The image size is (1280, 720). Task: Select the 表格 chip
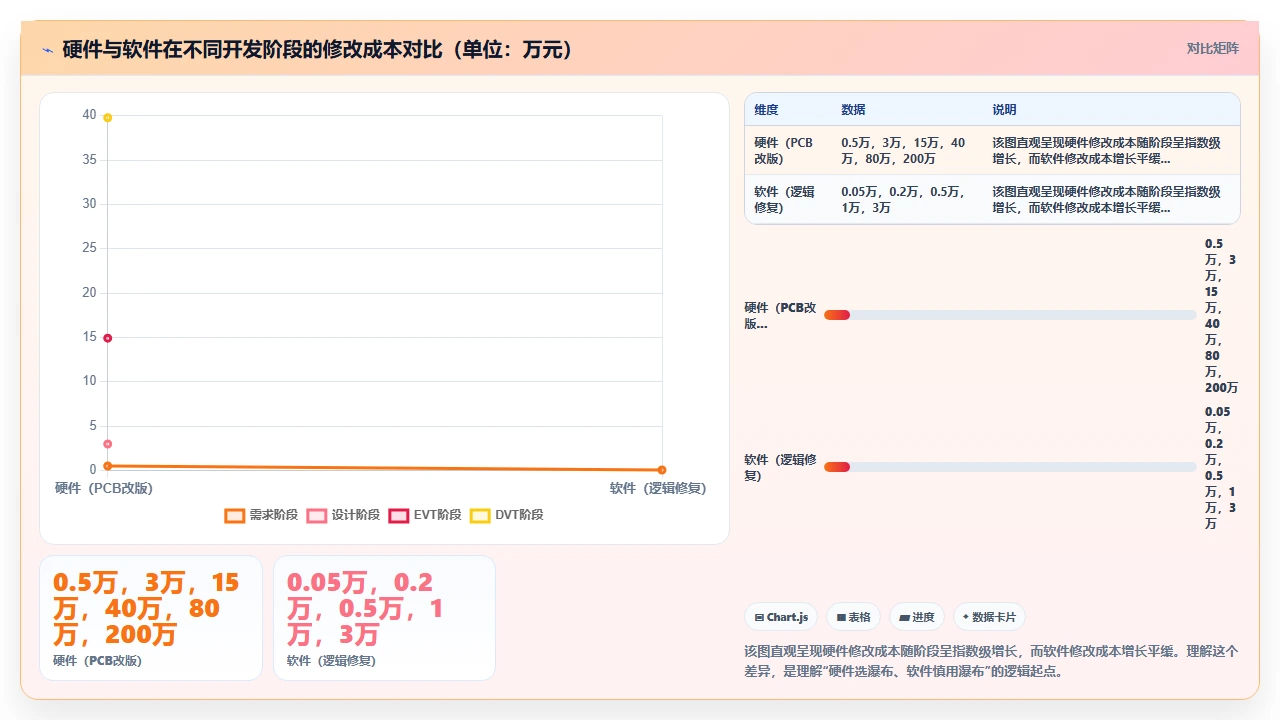tap(854, 617)
